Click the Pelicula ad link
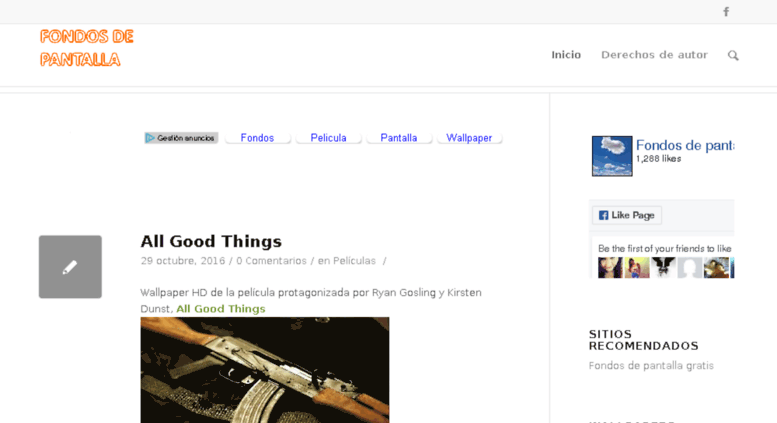Screen dimensions: 777x423 coord(328,138)
